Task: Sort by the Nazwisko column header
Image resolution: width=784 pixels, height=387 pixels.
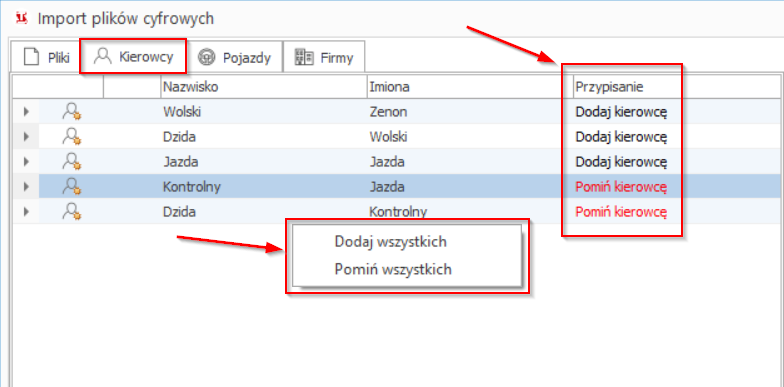Action: [x=264, y=86]
